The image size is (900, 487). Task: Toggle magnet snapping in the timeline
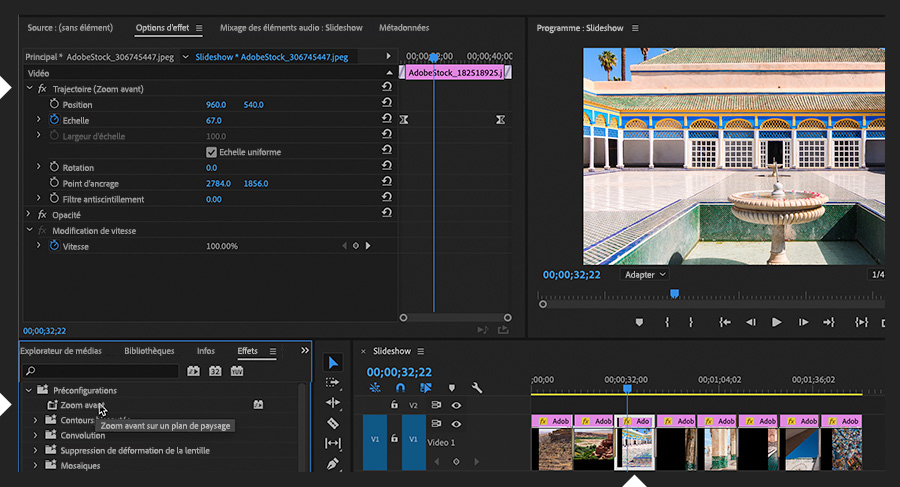[401, 388]
